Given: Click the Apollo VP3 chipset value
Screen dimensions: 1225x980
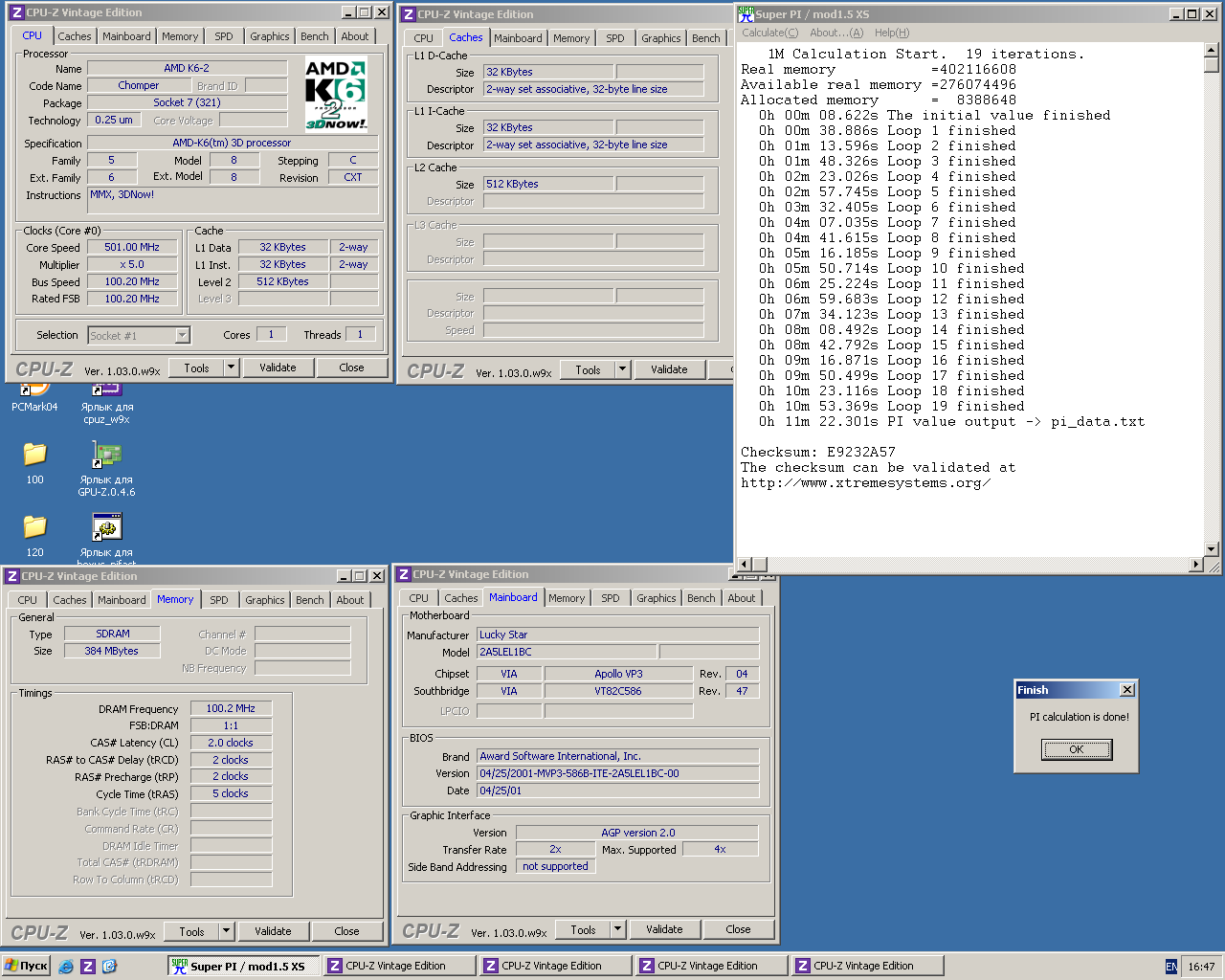Looking at the screenshot, I should (x=618, y=674).
